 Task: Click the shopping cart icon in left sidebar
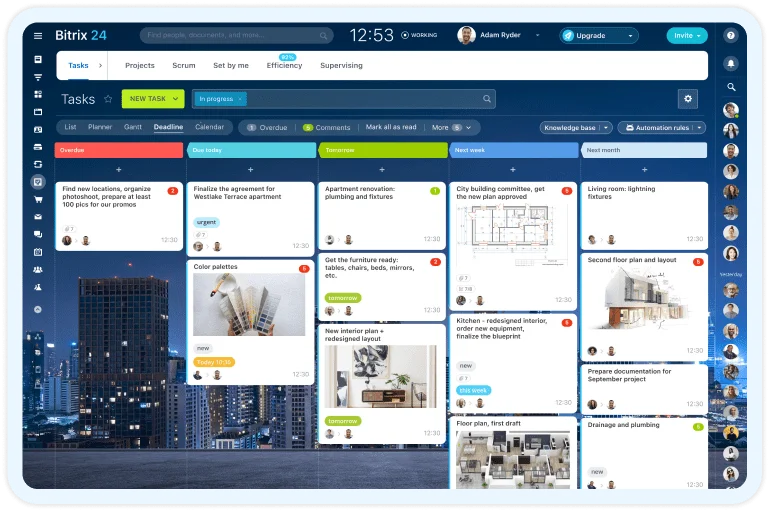click(x=38, y=199)
